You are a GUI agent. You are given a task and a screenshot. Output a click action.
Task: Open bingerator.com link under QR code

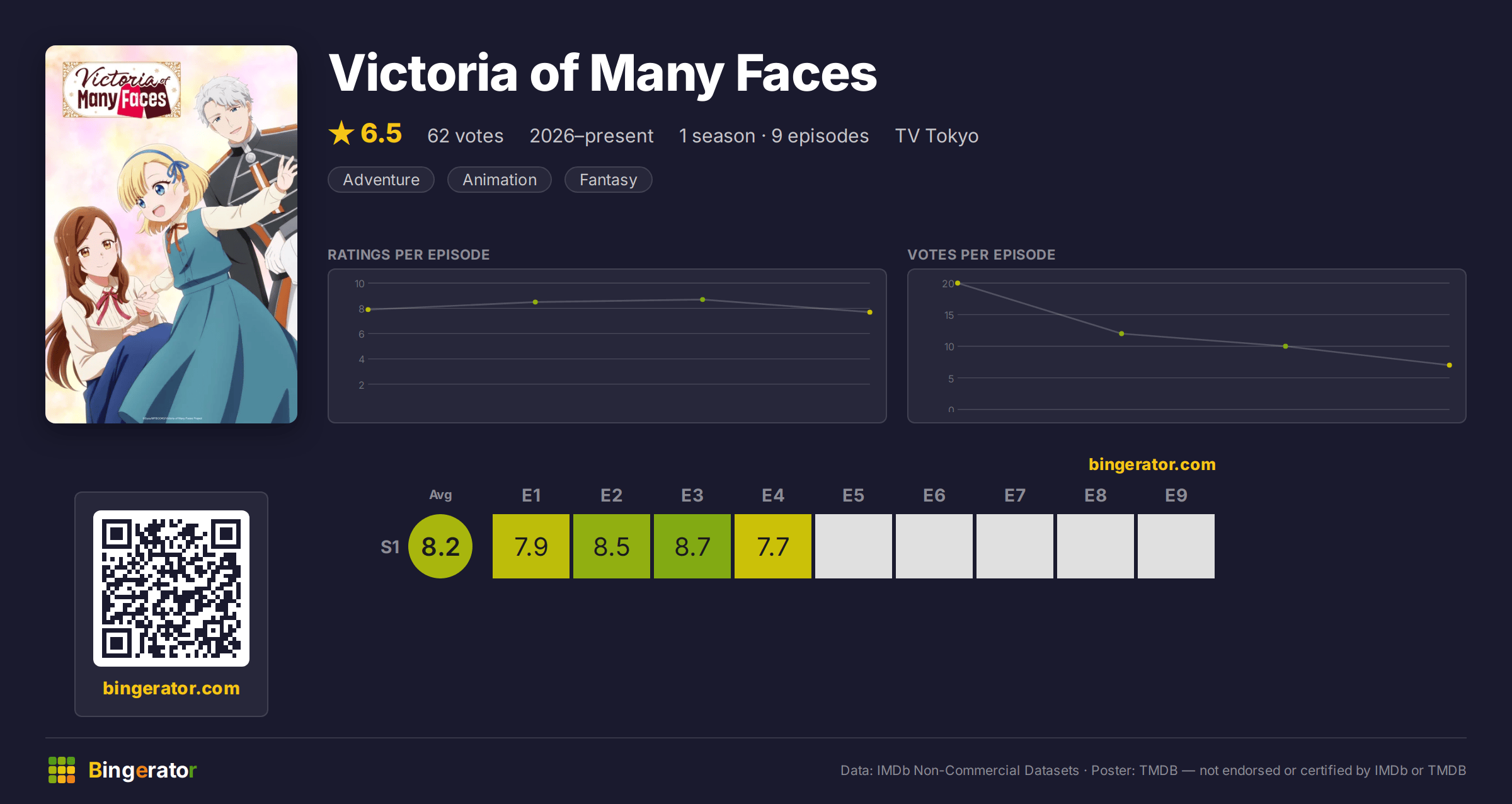pyautogui.click(x=171, y=688)
